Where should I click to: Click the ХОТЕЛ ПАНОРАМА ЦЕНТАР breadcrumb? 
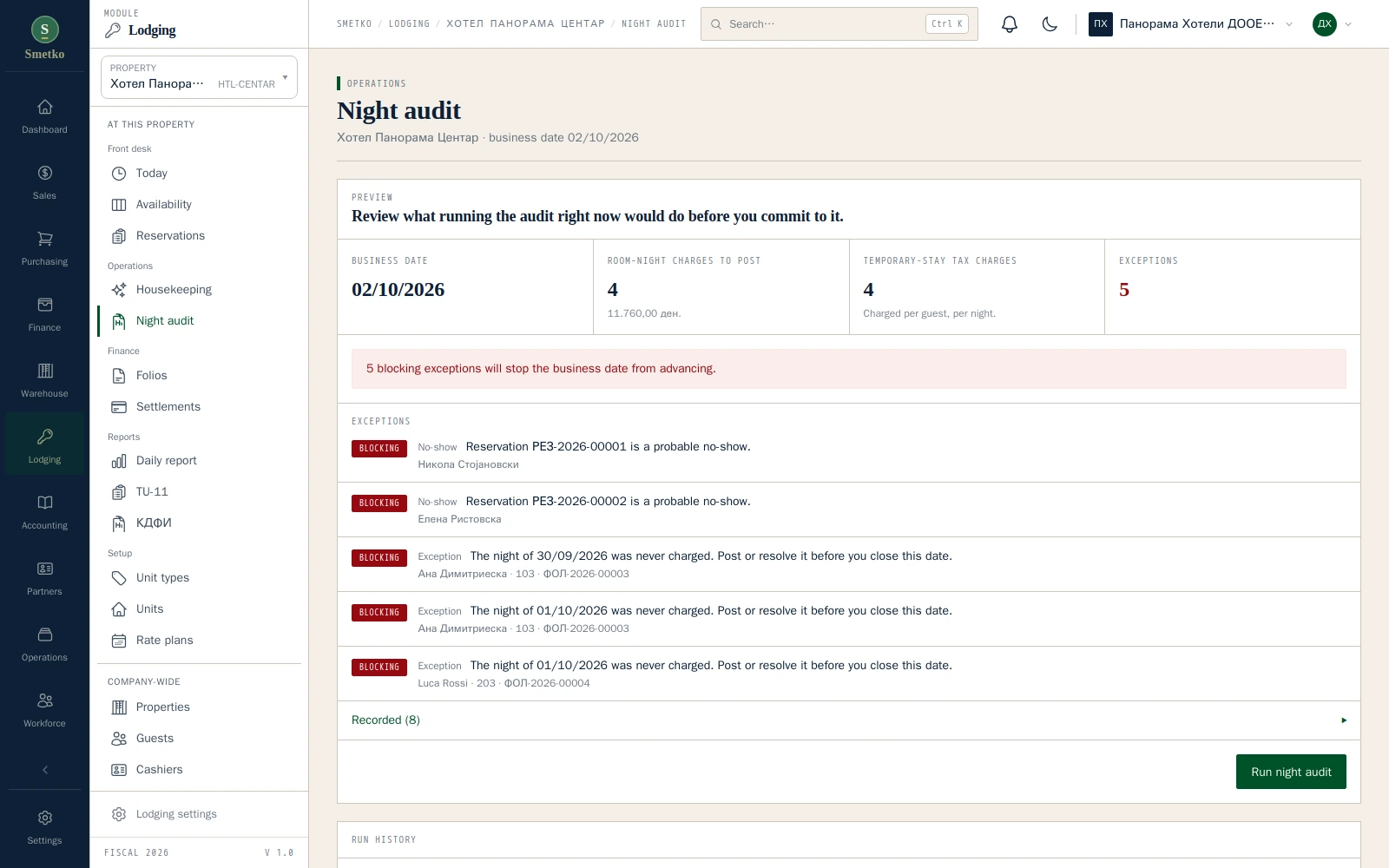525,24
